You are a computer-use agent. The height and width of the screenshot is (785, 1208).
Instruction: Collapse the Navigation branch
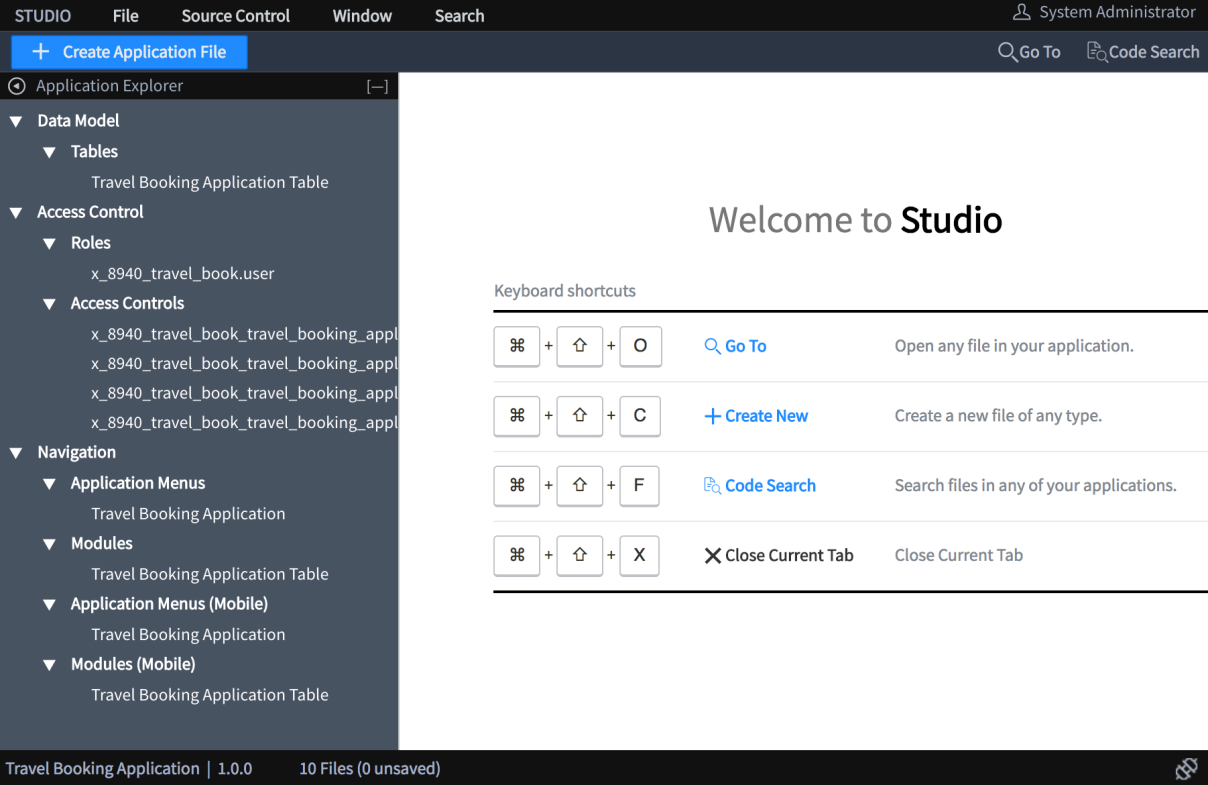(x=15, y=452)
